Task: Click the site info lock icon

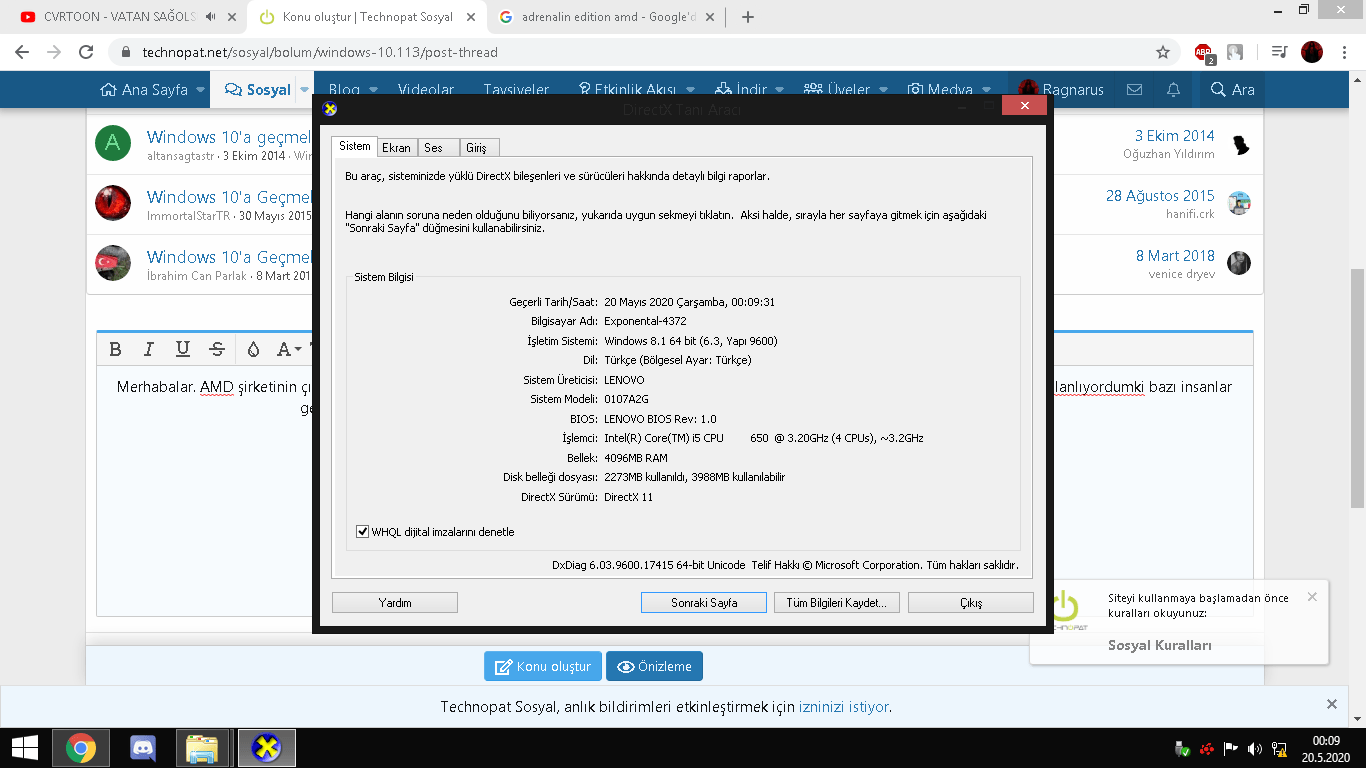Action: tap(125, 52)
